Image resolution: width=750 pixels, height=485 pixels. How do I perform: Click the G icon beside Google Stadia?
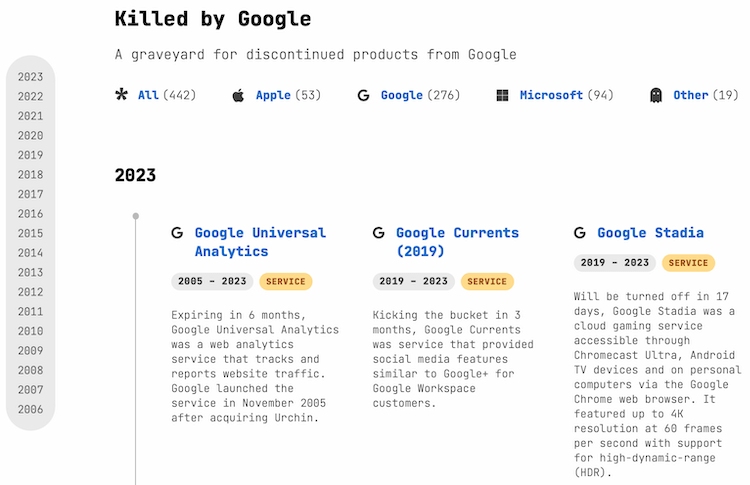[580, 233]
